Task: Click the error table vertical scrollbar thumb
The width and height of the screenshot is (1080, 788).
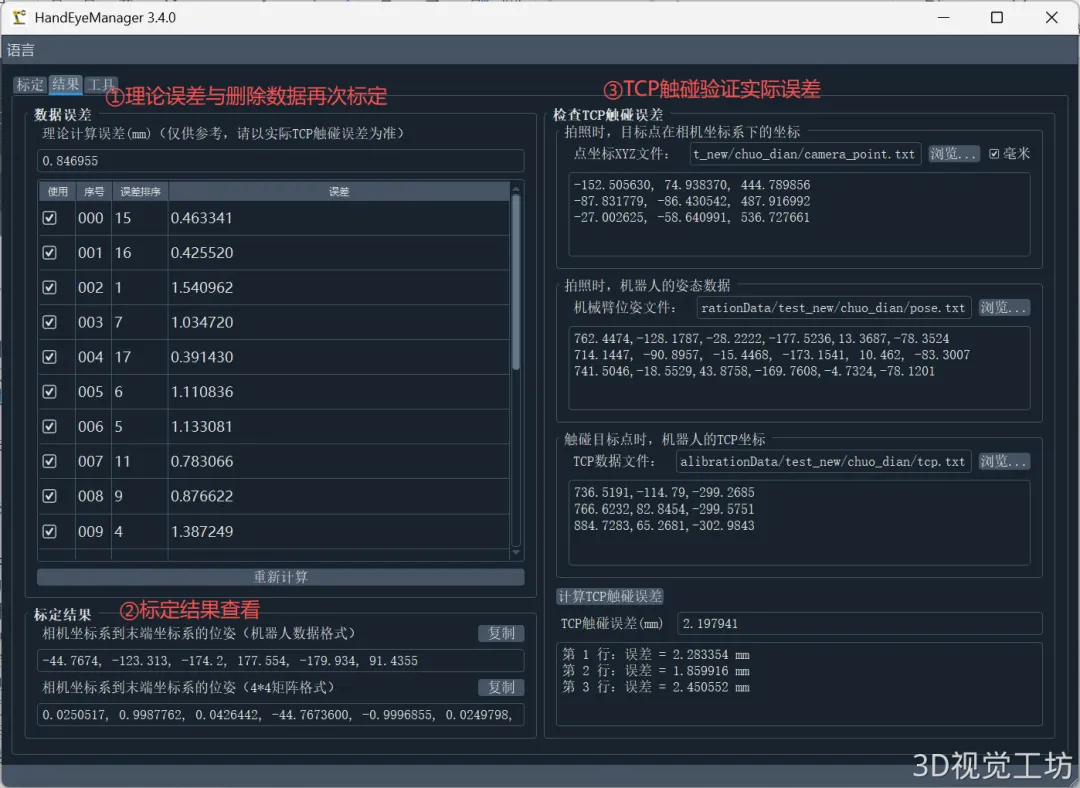Action: click(x=516, y=282)
